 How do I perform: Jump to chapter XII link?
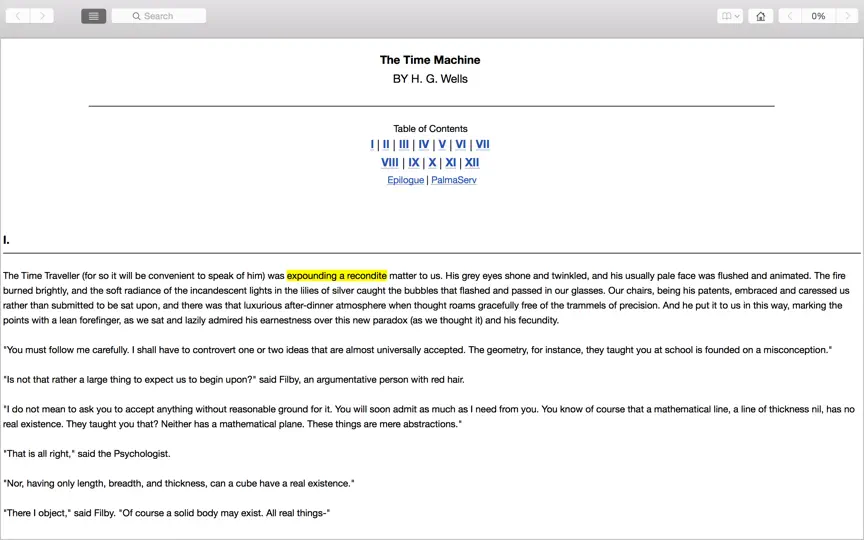click(x=472, y=163)
